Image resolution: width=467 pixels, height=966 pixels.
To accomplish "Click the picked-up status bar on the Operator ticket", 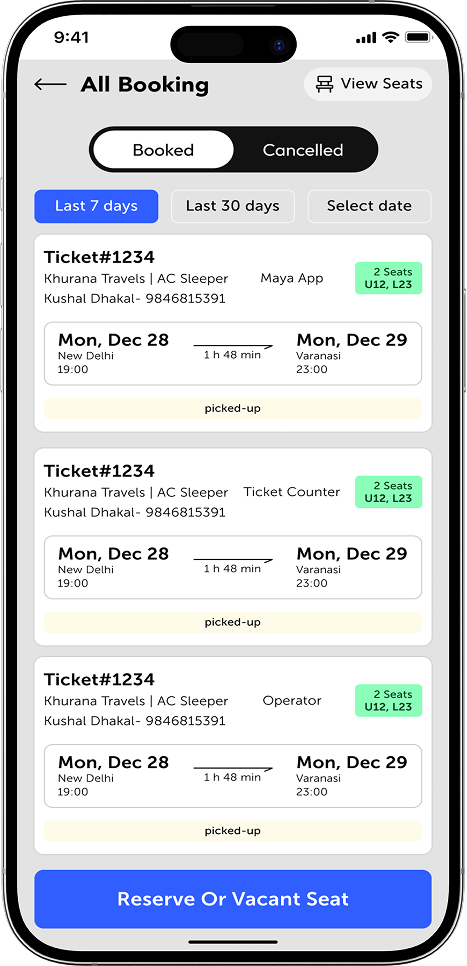I will pyautogui.click(x=233, y=830).
